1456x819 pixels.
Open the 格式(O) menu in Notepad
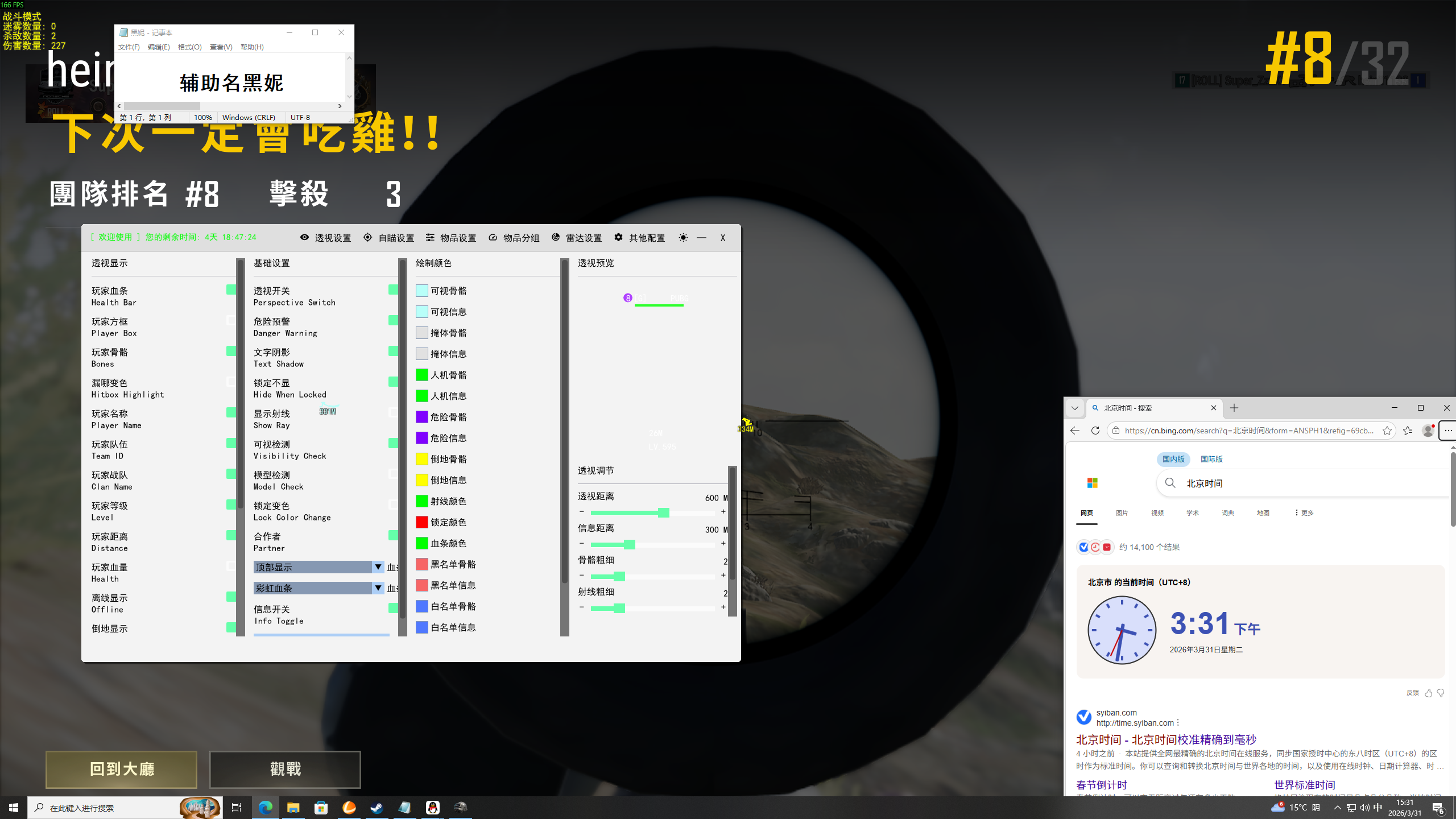pos(189,47)
